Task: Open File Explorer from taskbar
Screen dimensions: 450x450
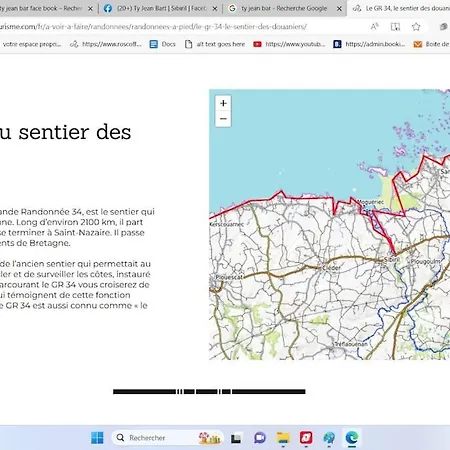Action: point(283,438)
